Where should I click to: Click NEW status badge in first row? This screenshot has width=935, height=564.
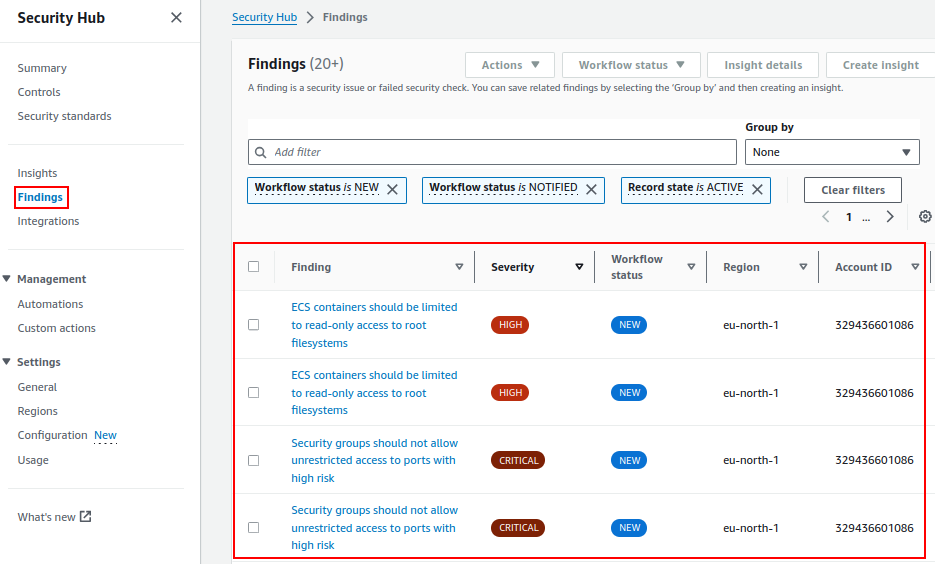(629, 325)
